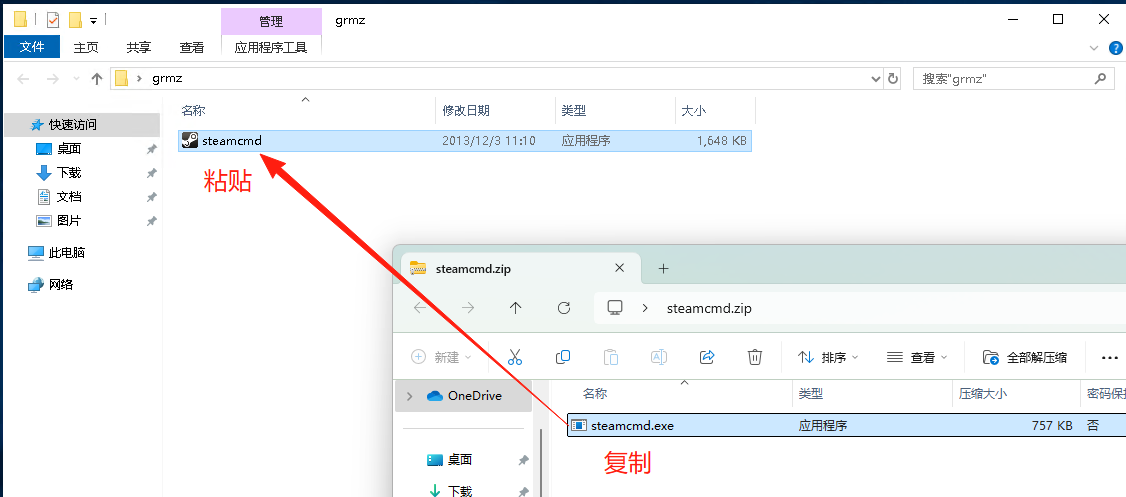Open the help question mark icon
Screen dimensions: 1126x497
click(1115, 48)
